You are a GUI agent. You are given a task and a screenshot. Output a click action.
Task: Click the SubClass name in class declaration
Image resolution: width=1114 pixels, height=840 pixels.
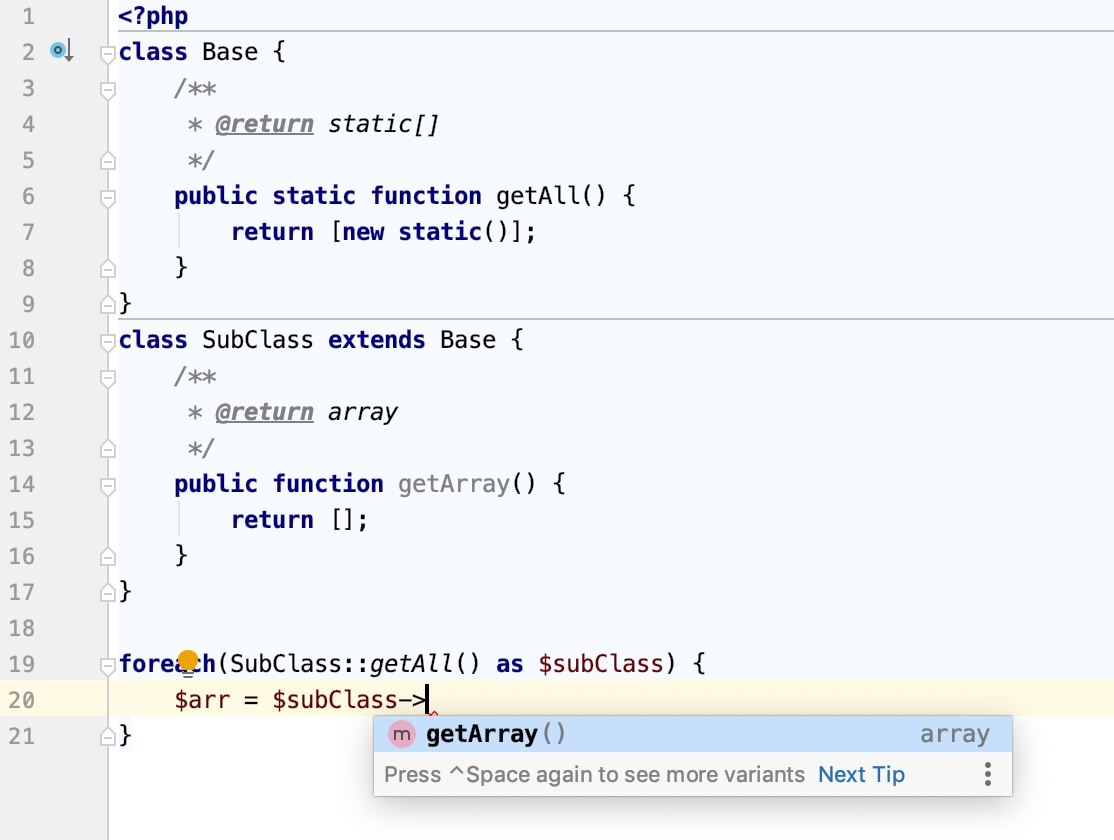pyautogui.click(x=257, y=340)
